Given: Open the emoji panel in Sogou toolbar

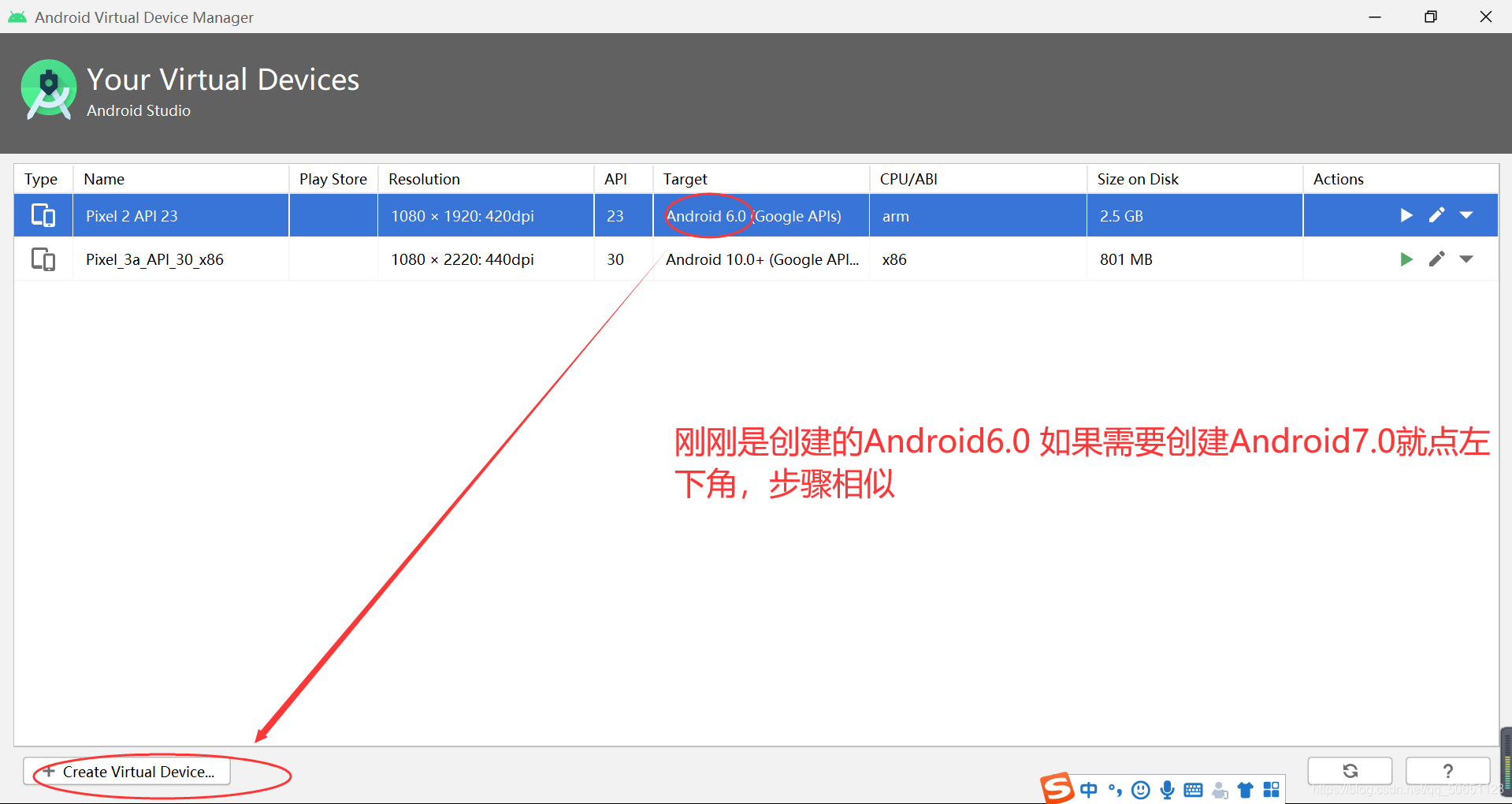Looking at the screenshot, I should (1140, 790).
